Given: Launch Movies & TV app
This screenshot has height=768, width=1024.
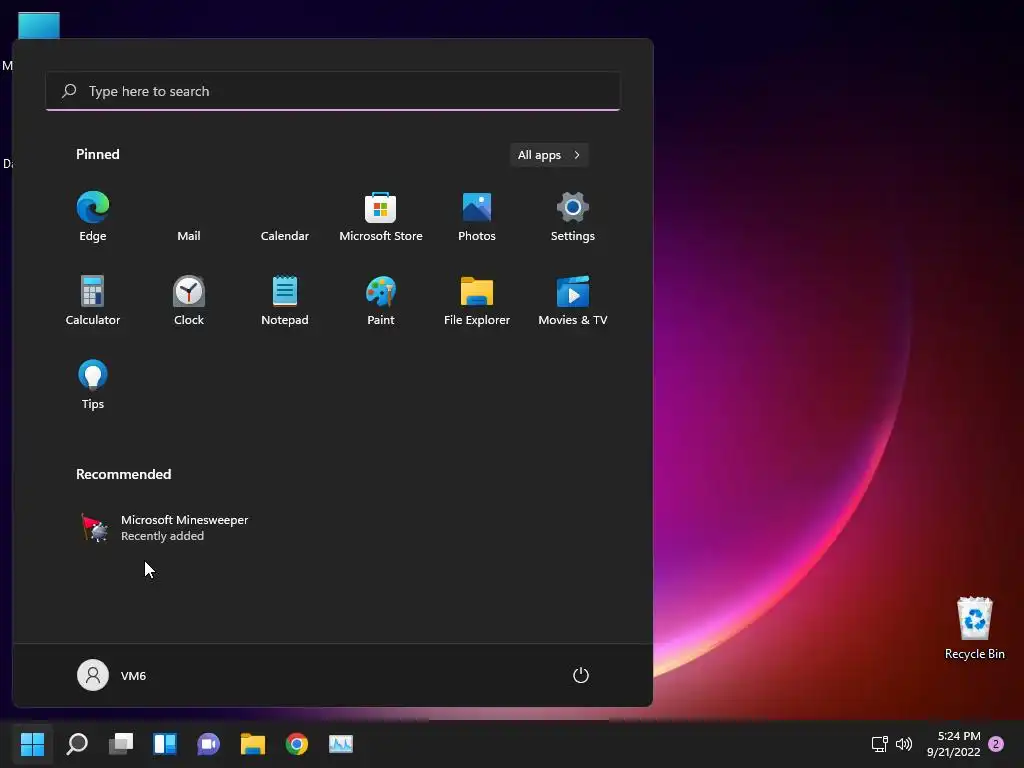Looking at the screenshot, I should pos(573,300).
